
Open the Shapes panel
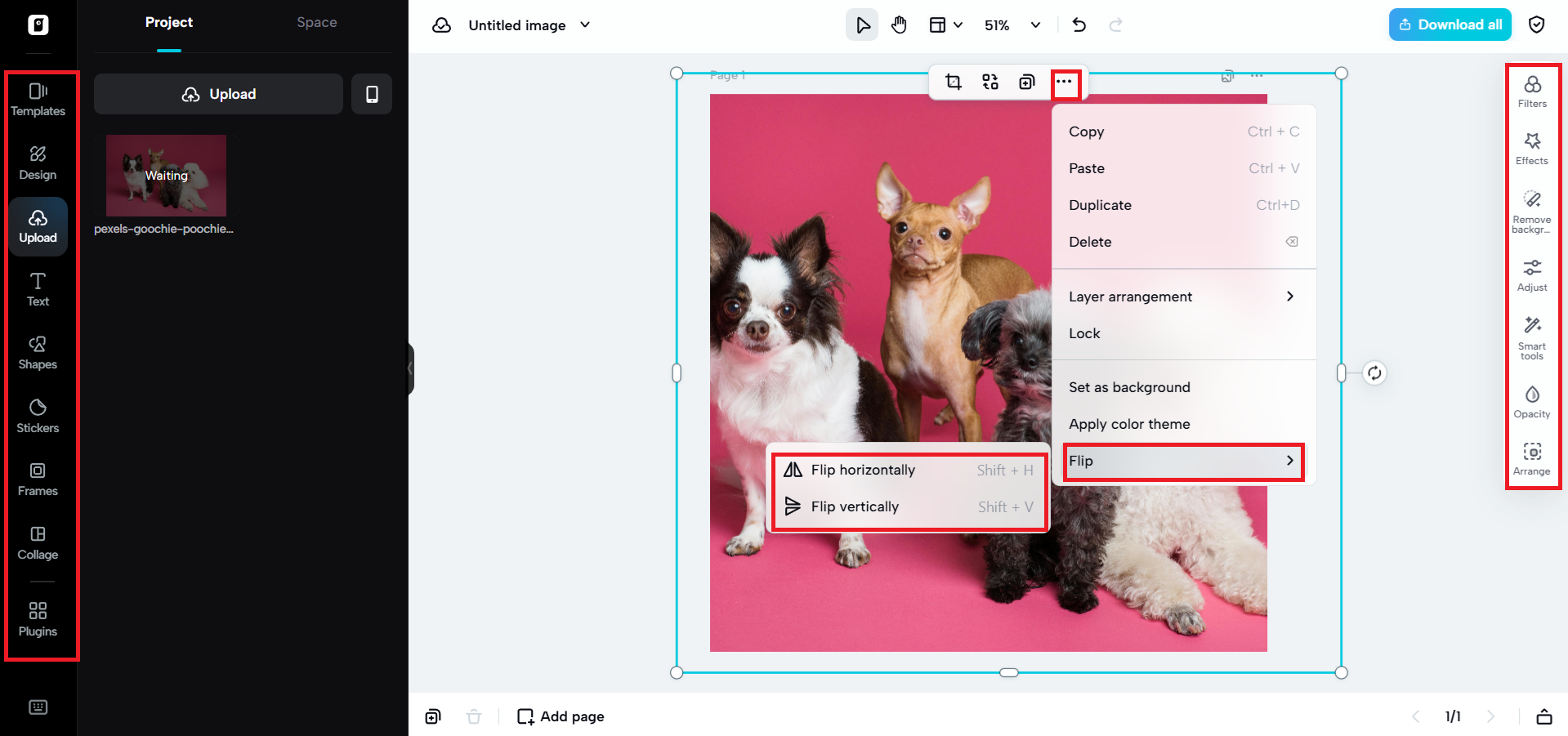(38, 351)
